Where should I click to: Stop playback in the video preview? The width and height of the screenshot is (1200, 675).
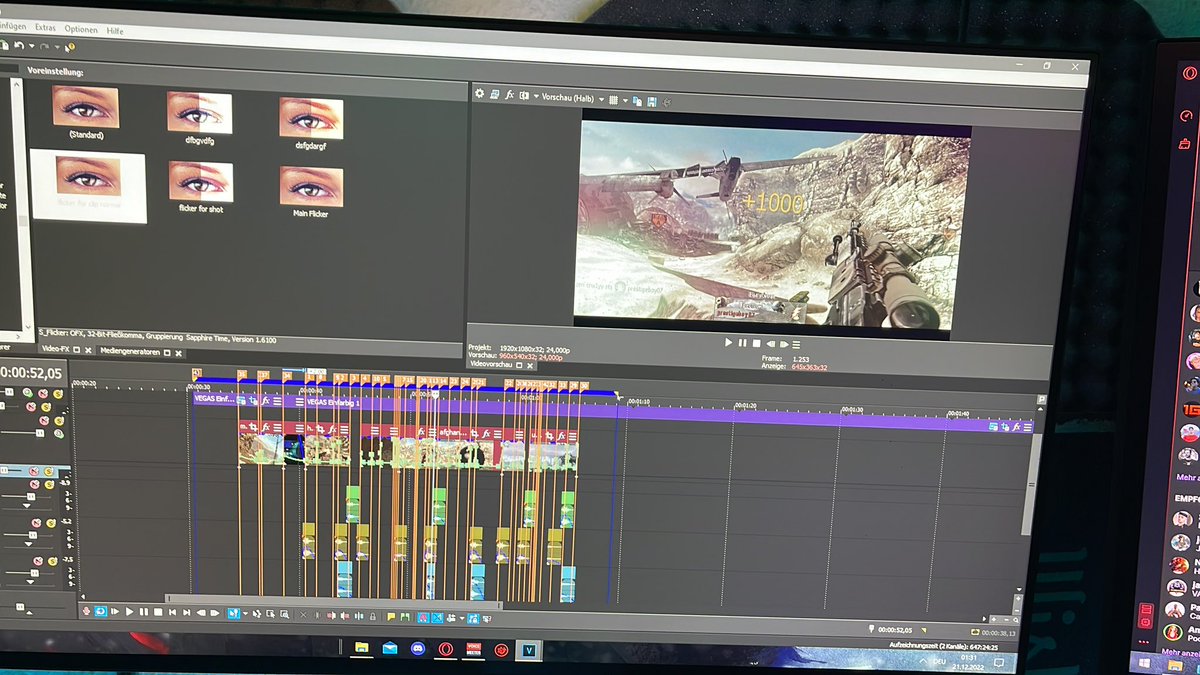click(x=756, y=344)
